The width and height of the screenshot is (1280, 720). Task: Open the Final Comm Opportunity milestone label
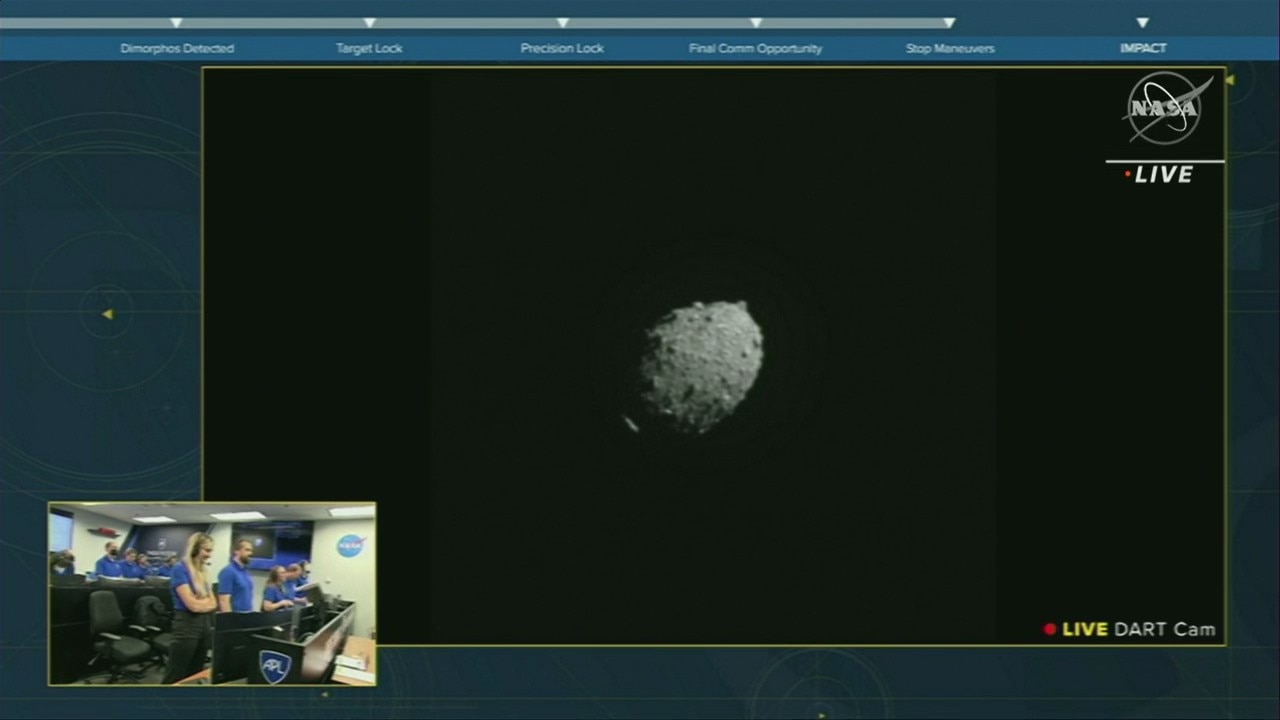(x=755, y=48)
